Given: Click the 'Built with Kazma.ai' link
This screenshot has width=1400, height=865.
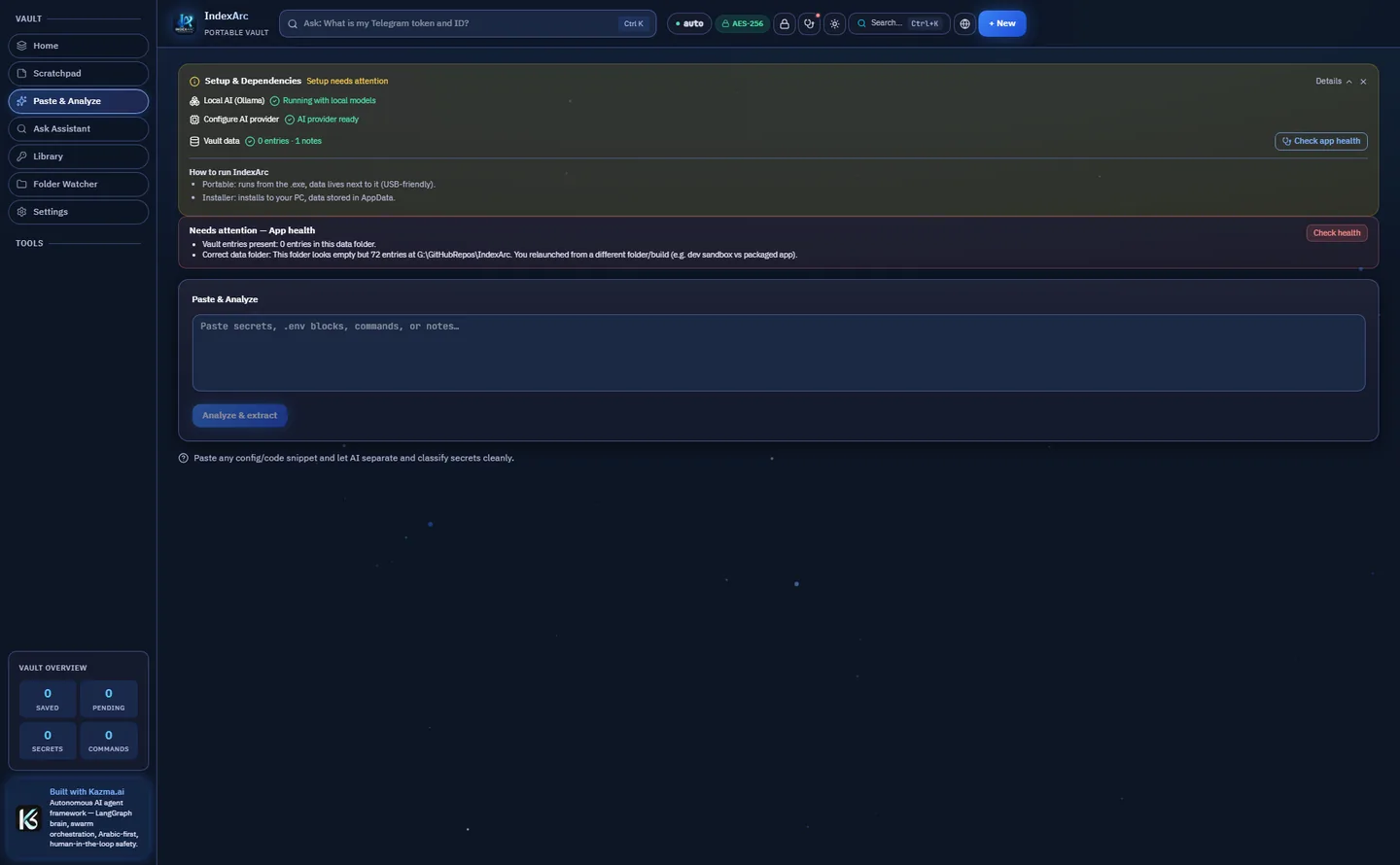Looking at the screenshot, I should [x=87, y=792].
